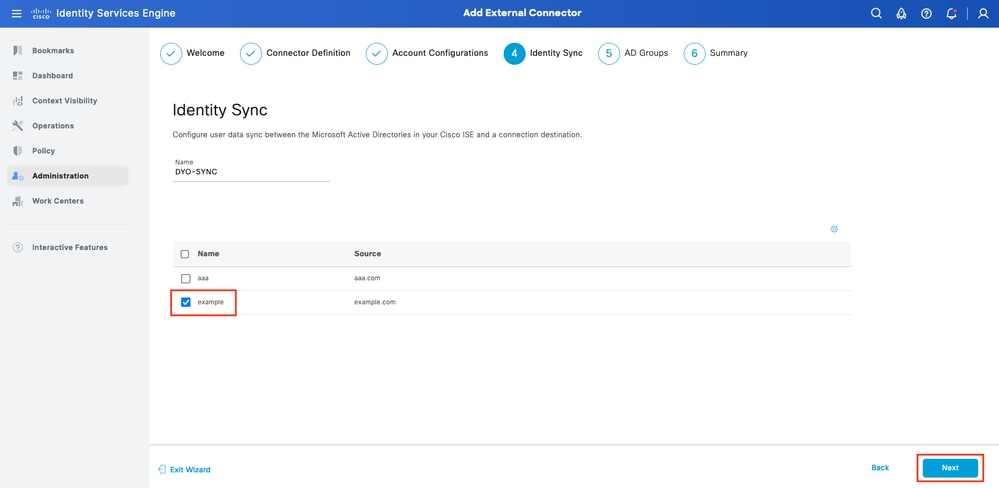
Task: Click the Work Centers sidebar icon
Action: point(18,201)
